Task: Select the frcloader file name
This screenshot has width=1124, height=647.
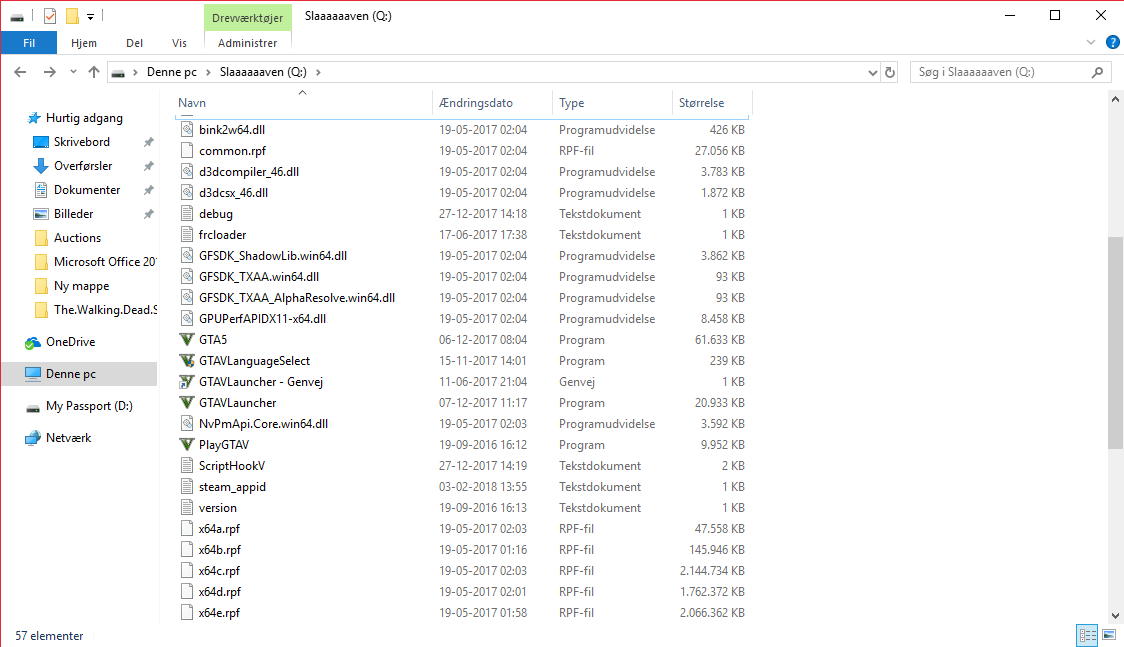Action: pyautogui.click(x=222, y=234)
